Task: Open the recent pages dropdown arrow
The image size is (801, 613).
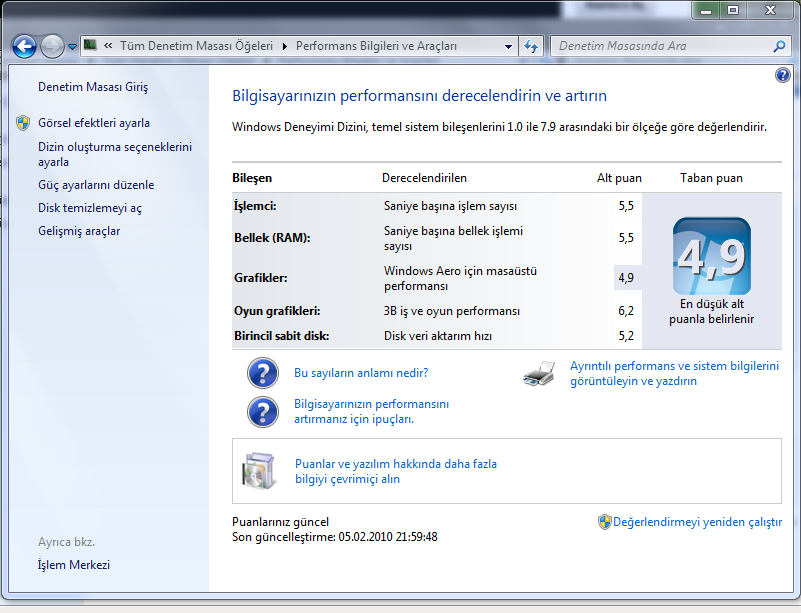Action: tap(73, 47)
